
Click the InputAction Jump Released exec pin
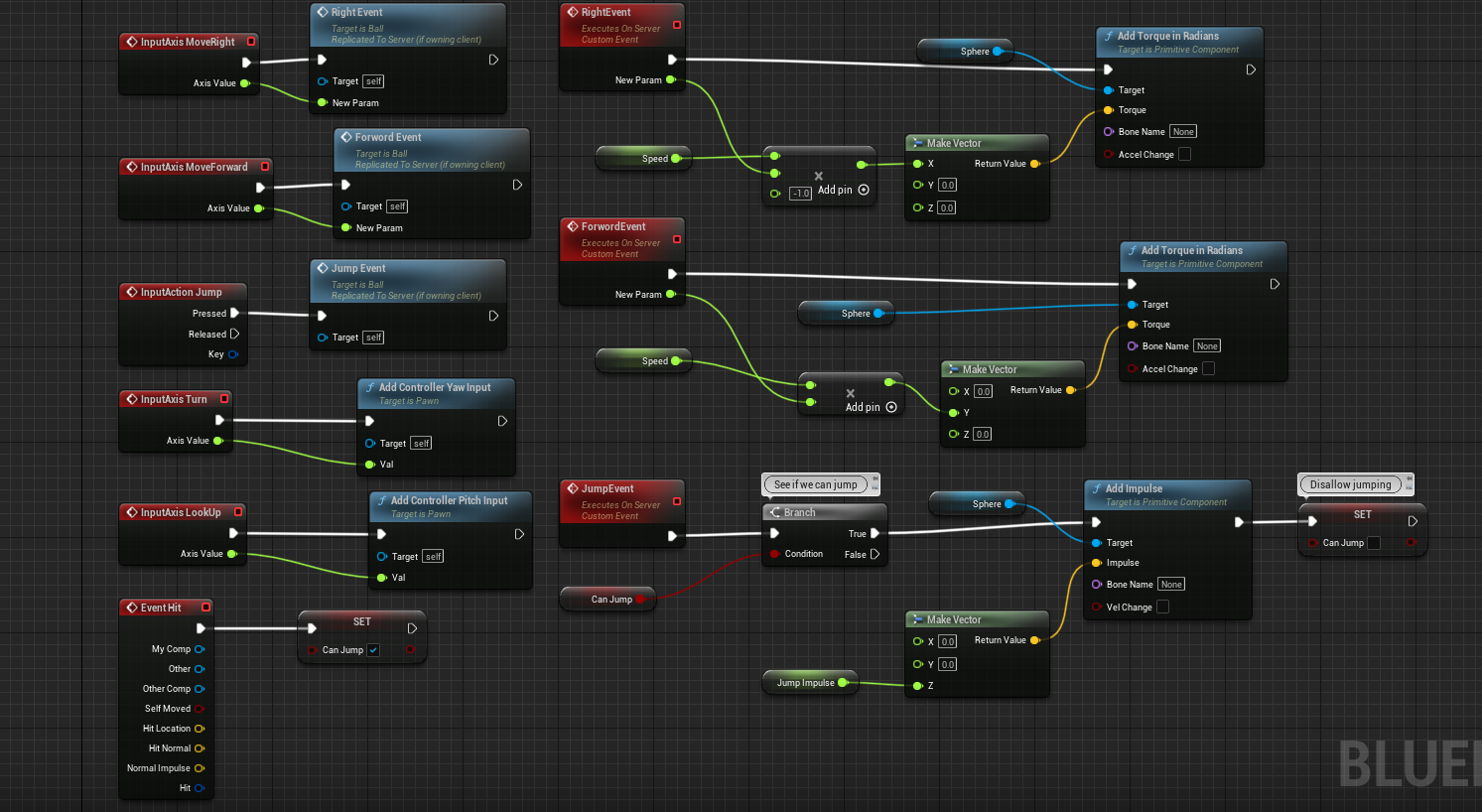point(234,334)
